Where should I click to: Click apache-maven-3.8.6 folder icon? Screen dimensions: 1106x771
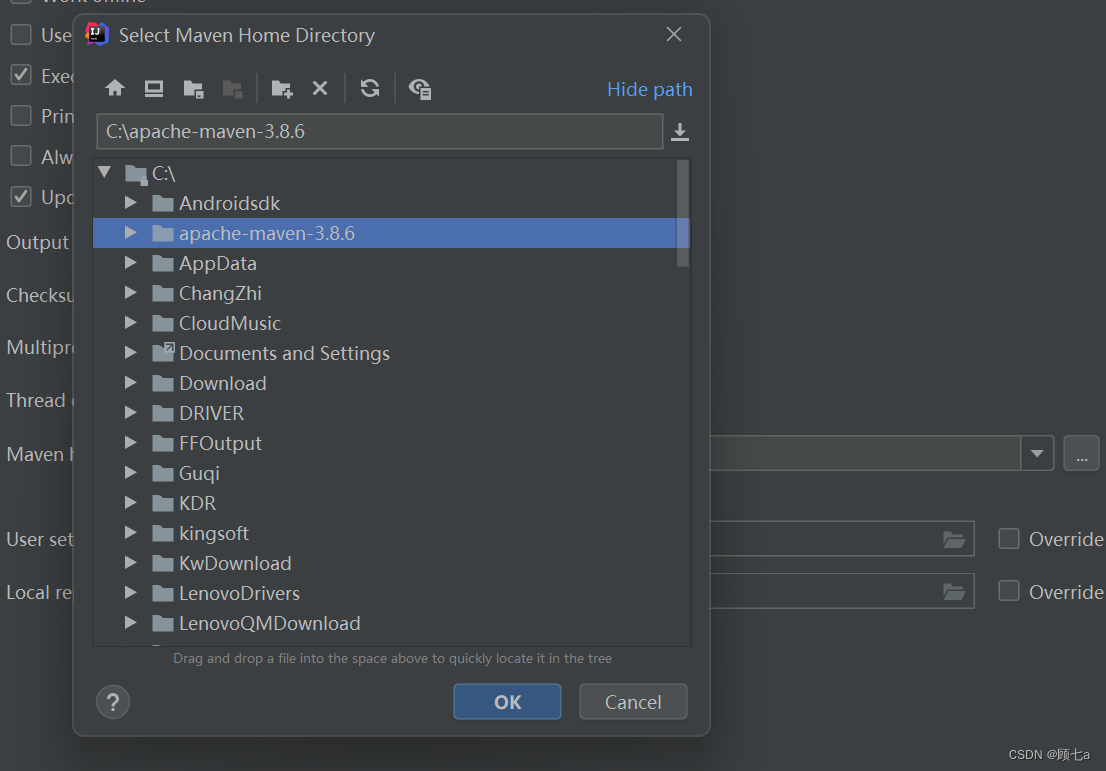(x=163, y=233)
